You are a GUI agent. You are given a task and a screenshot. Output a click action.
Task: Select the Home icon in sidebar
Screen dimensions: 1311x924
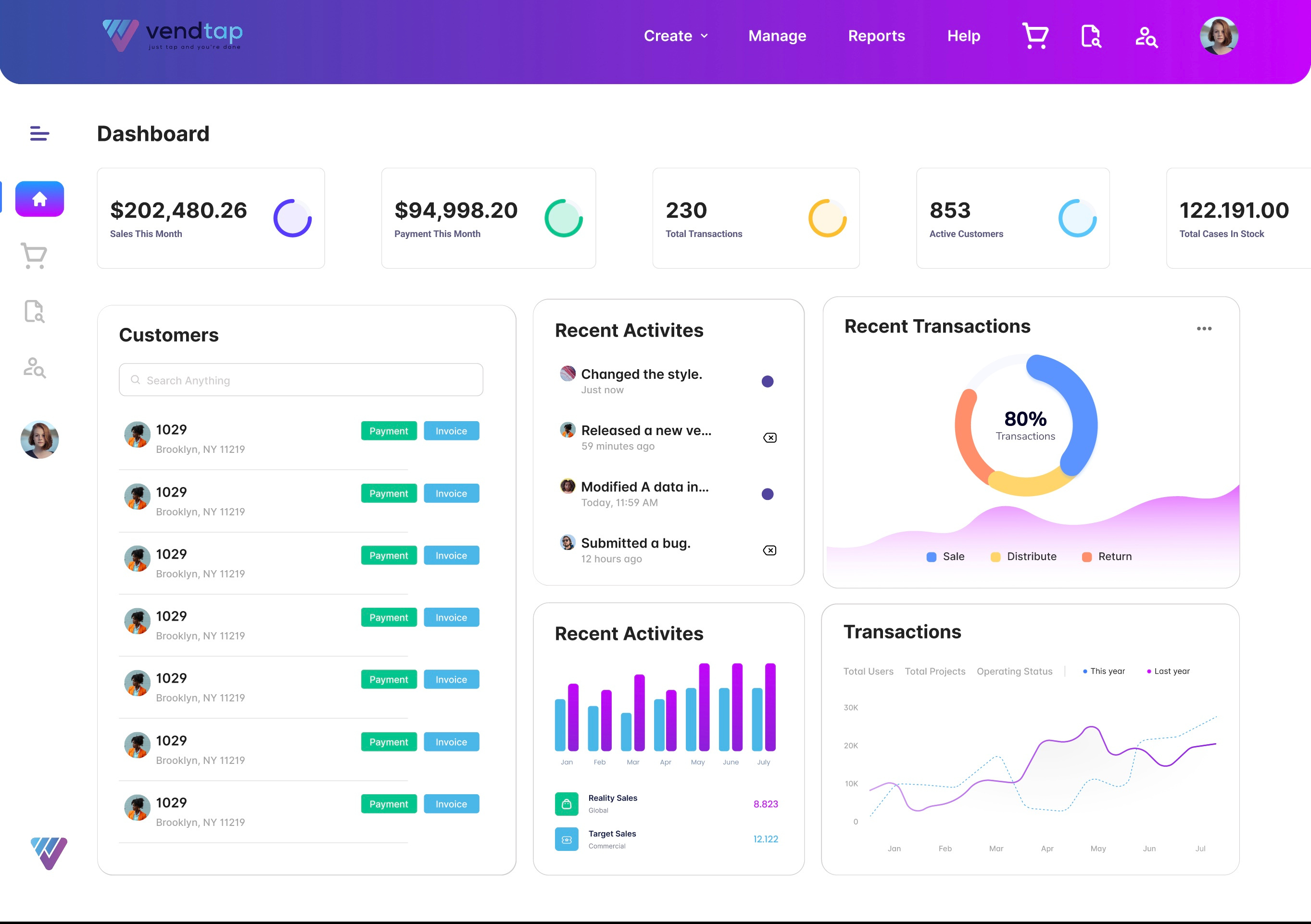[x=39, y=199]
